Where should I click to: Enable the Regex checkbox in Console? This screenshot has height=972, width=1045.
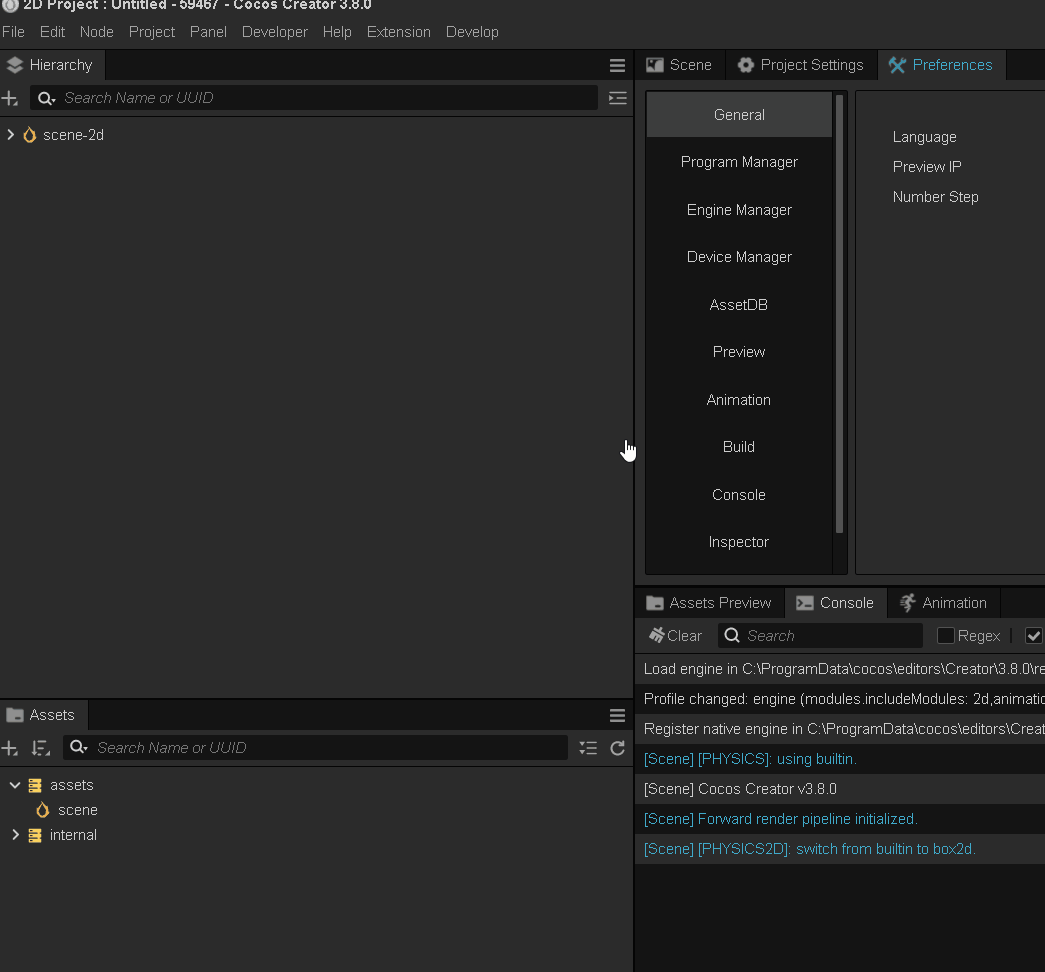pyautogui.click(x=945, y=636)
